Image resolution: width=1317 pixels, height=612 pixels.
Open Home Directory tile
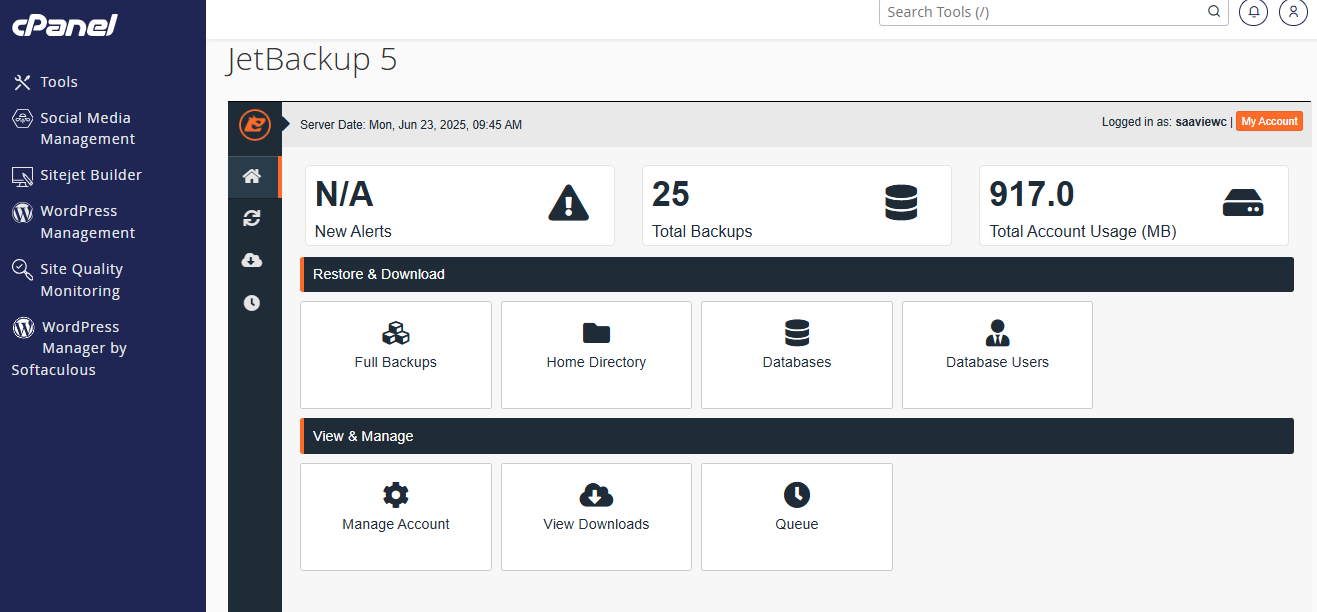pyautogui.click(x=596, y=355)
